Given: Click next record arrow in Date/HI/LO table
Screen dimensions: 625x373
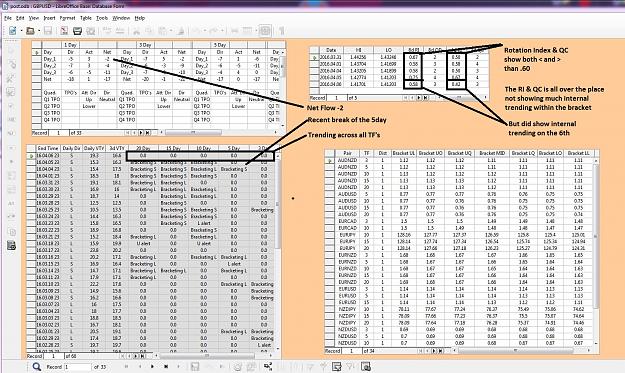Looking at the screenshot, I should tap(419, 98).
